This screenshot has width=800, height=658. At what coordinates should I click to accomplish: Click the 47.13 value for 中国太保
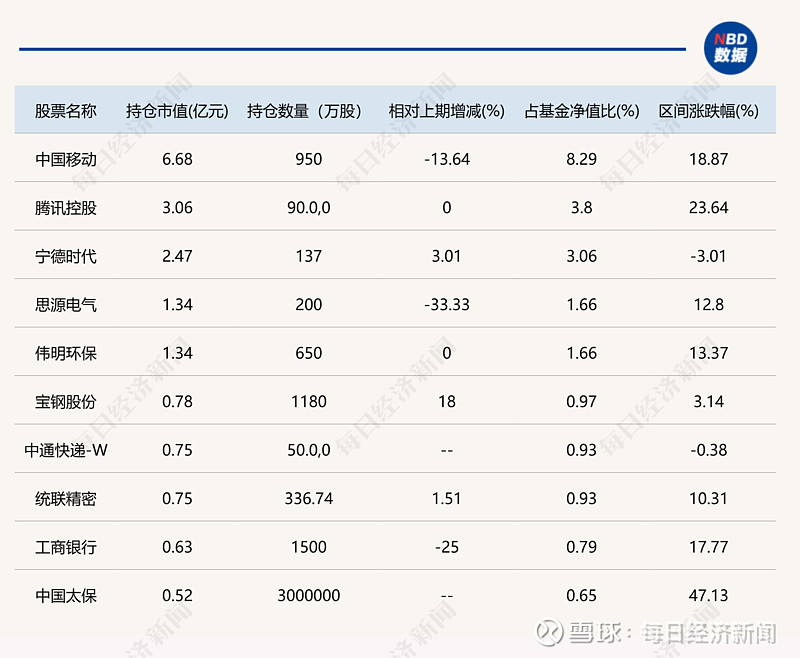click(x=709, y=595)
